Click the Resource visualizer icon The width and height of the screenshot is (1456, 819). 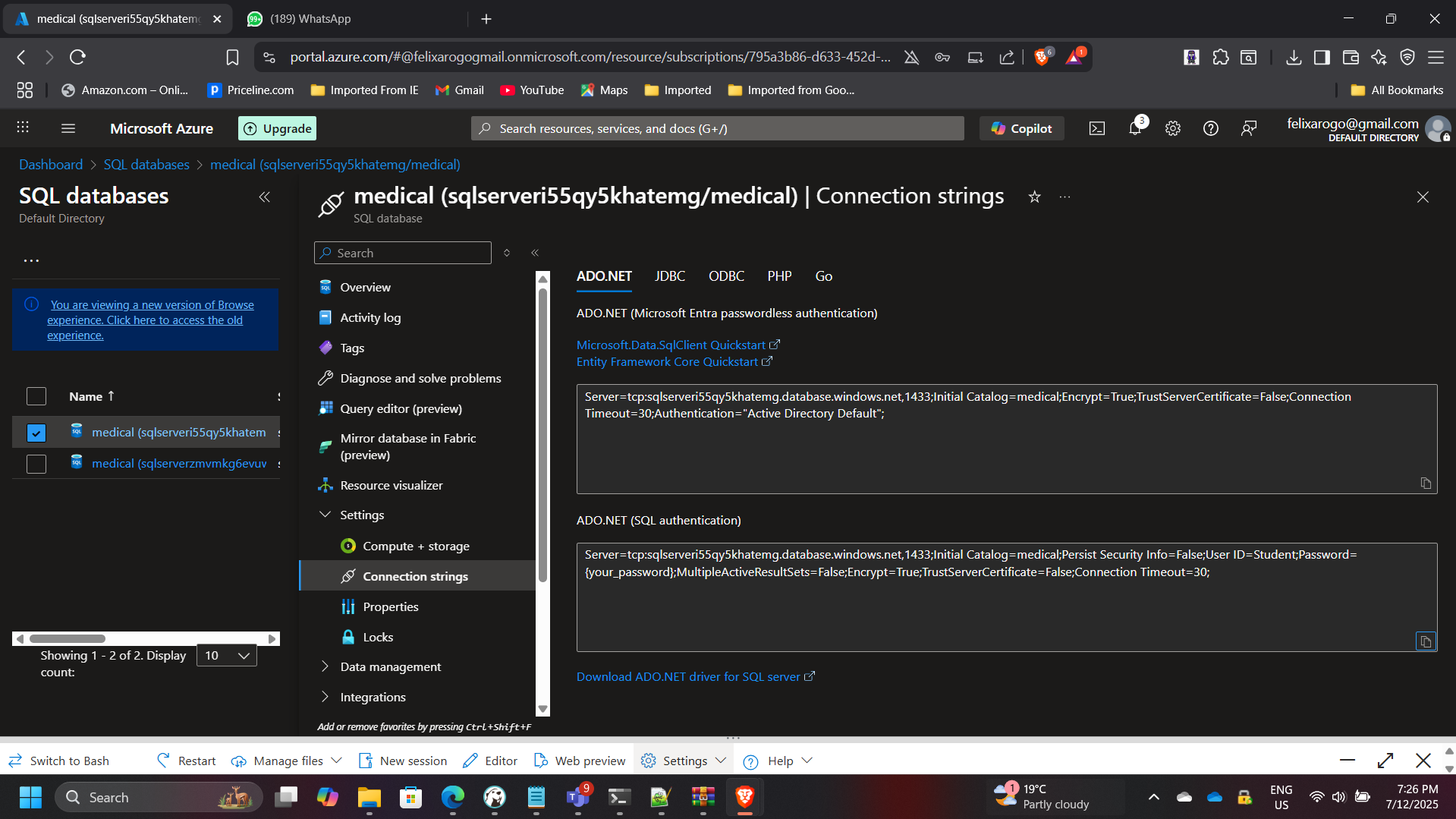pos(325,484)
